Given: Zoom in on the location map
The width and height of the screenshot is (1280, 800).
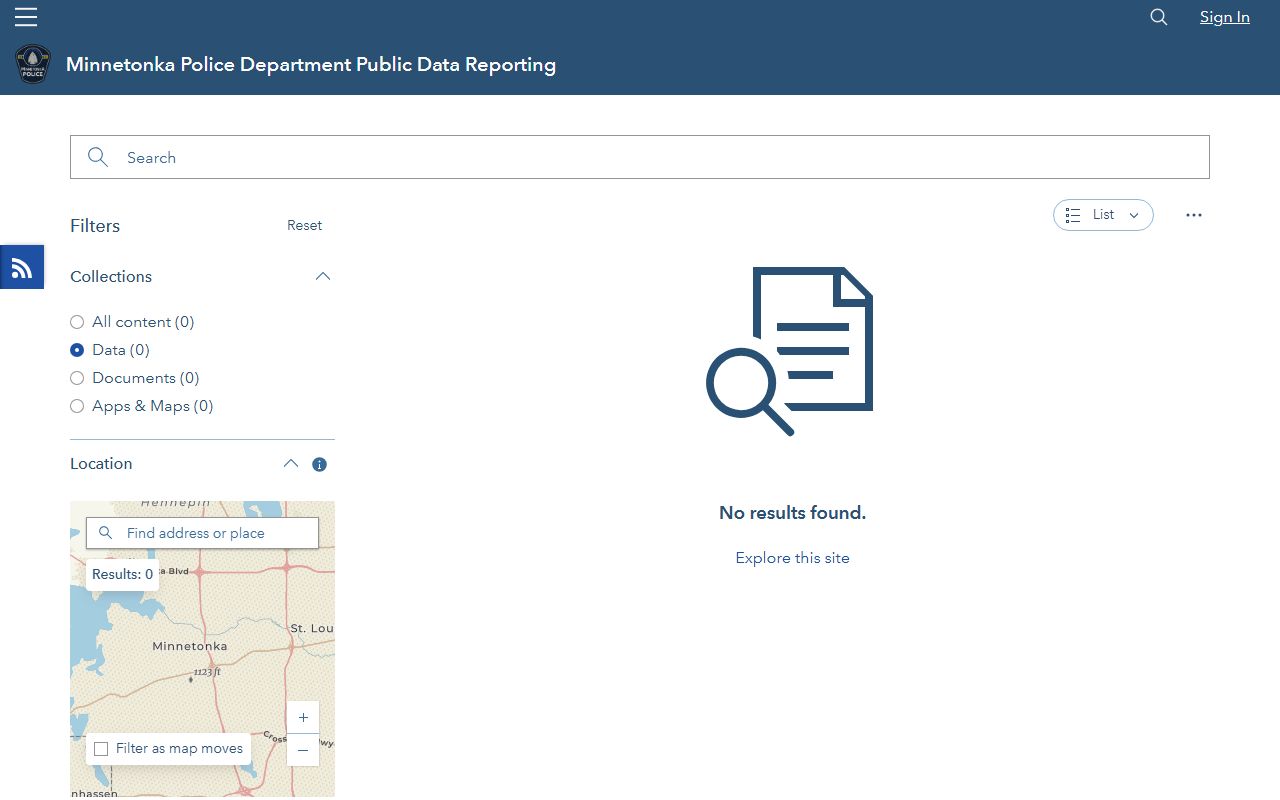Looking at the screenshot, I should [x=303, y=717].
